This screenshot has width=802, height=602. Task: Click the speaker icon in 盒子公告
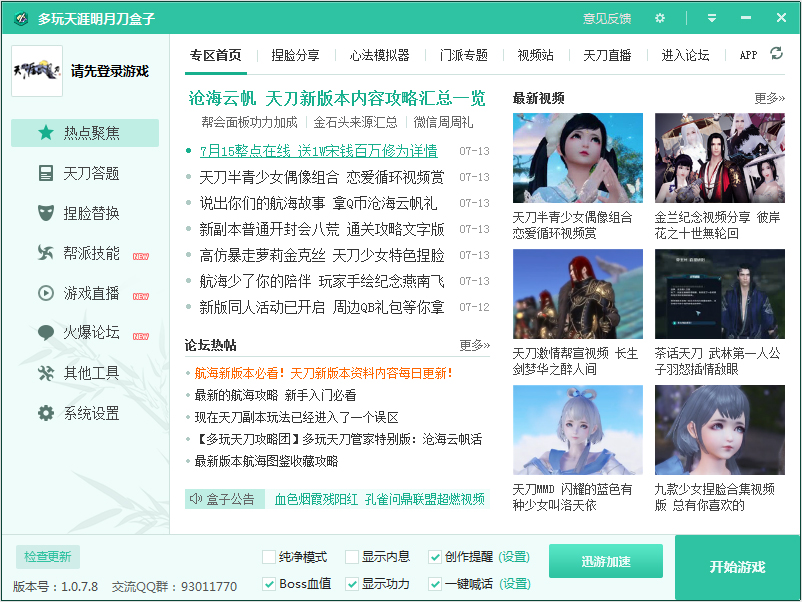tap(195, 498)
